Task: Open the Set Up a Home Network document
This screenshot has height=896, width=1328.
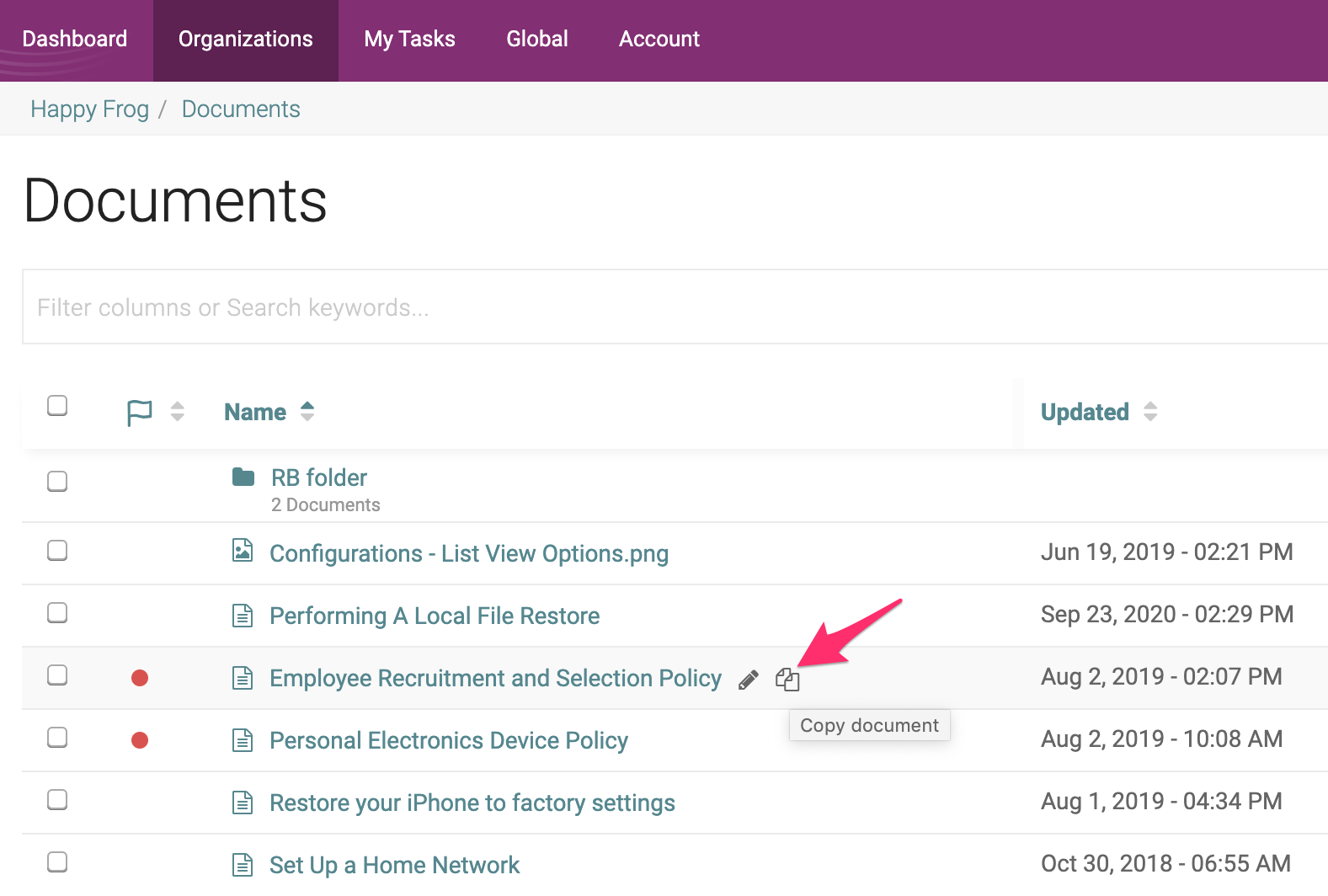Action: (x=394, y=865)
